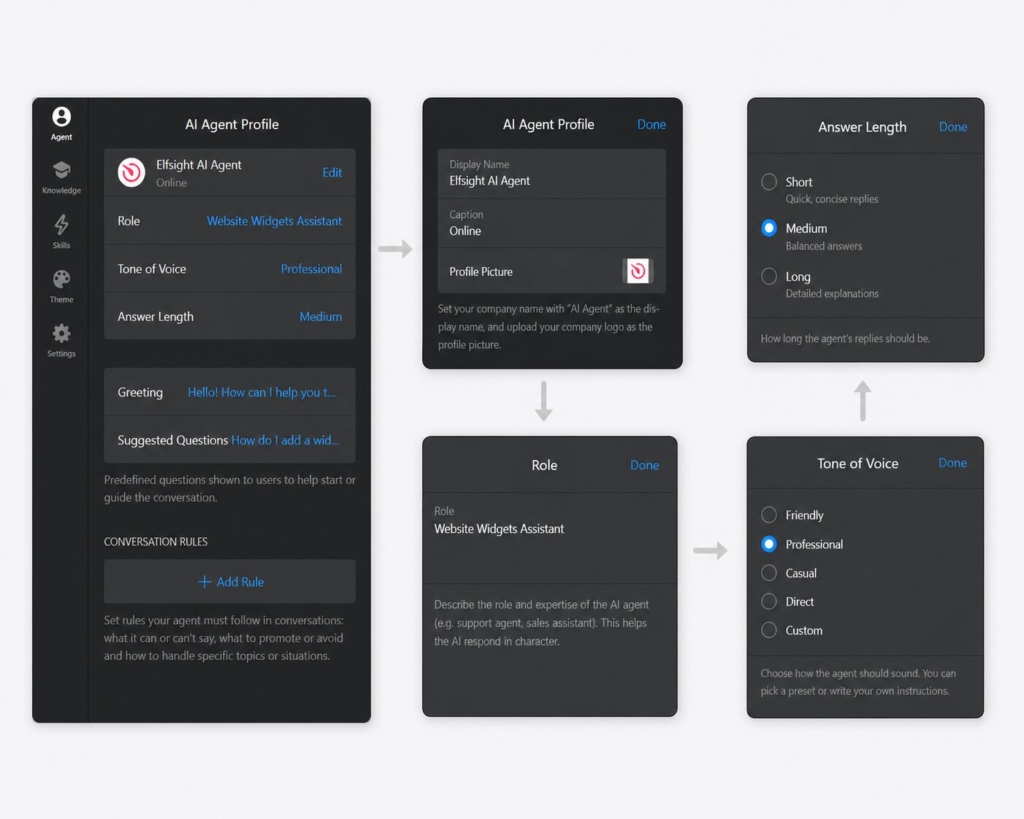Click Edit next to Elfsight AI Agent
The height and width of the screenshot is (819, 1024).
pyautogui.click(x=332, y=172)
